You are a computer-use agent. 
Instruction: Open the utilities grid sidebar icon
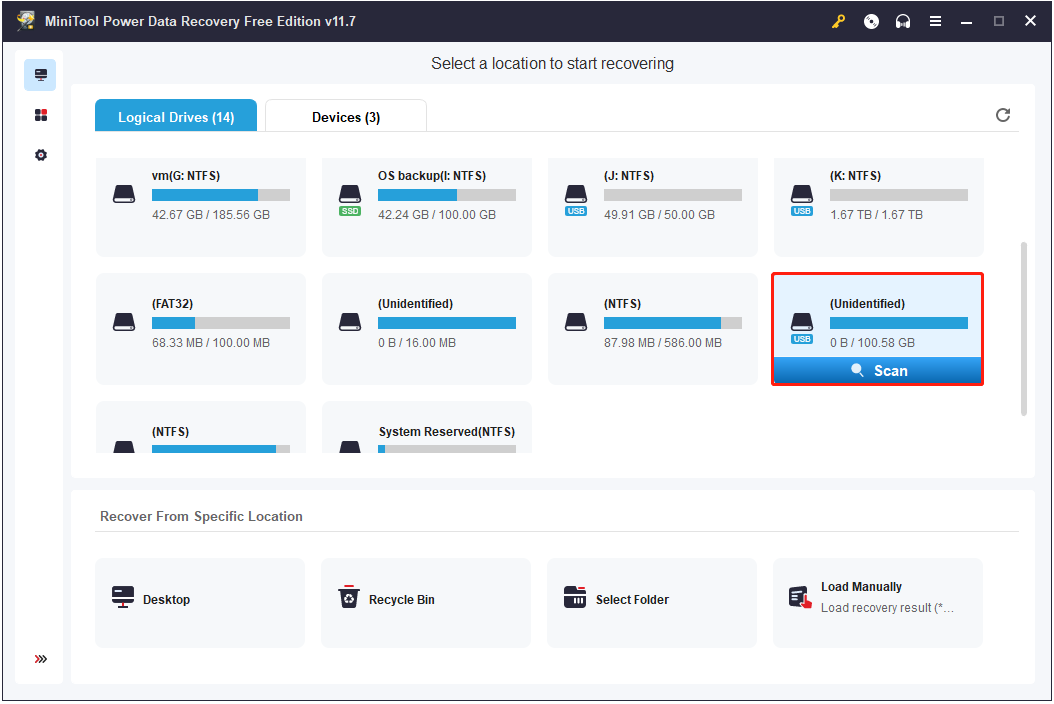point(41,115)
